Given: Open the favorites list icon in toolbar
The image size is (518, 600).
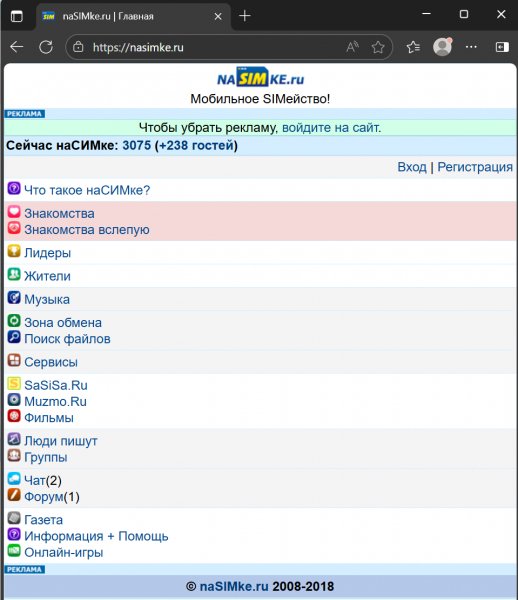Looking at the screenshot, I should pyautogui.click(x=413, y=47).
